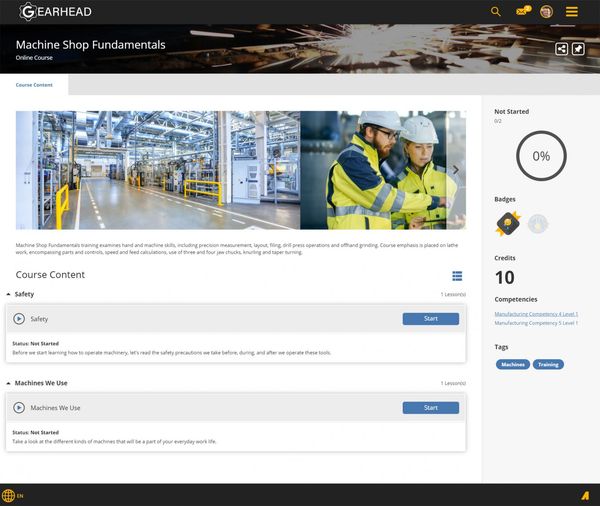This screenshot has height=506, width=600.
Task: Open the hamburger main menu
Action: (x=572, y=12)
